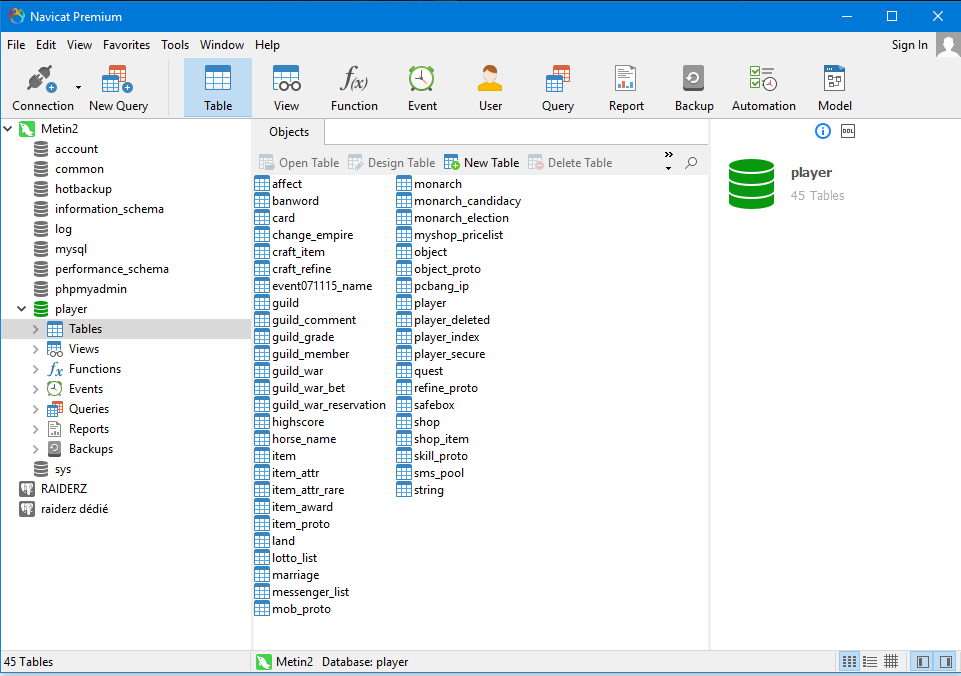
Task: Select the raiderz dédié connection
Action: click(x=74, y=509)
